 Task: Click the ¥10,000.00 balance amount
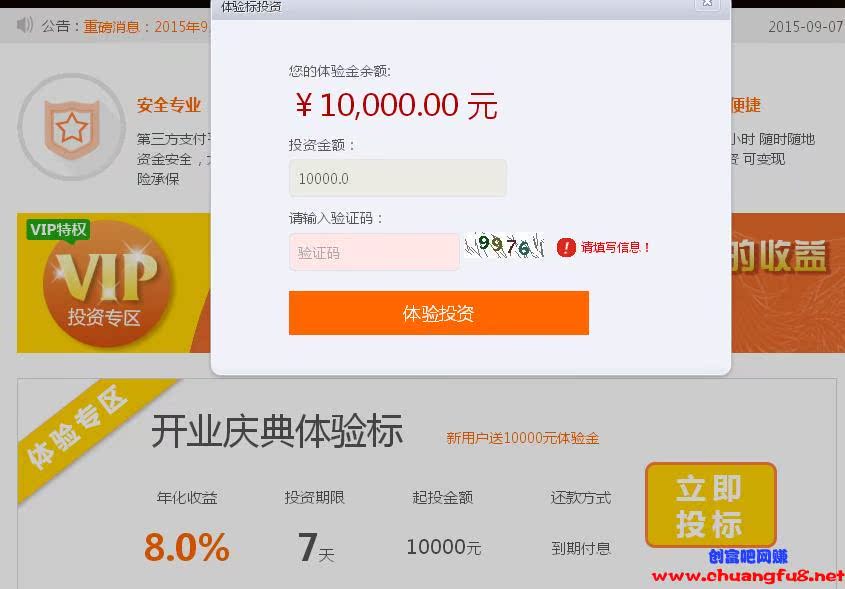[396, 105]
